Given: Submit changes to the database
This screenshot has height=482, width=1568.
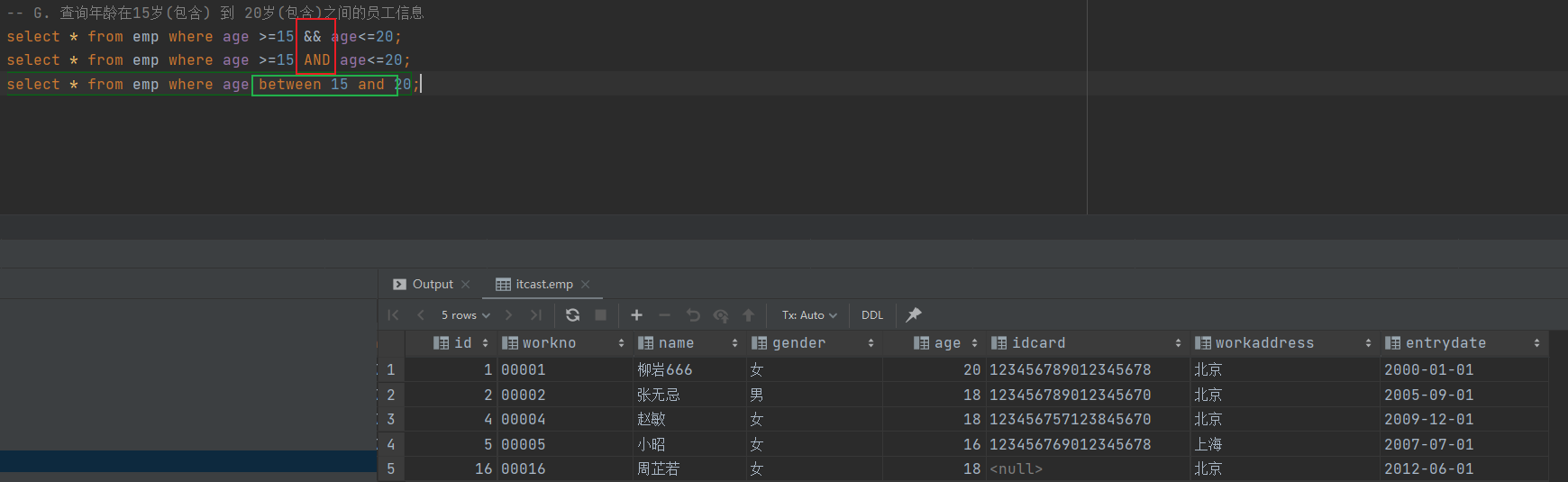Looking at the screenshot, I should click(x=749, y=315).
